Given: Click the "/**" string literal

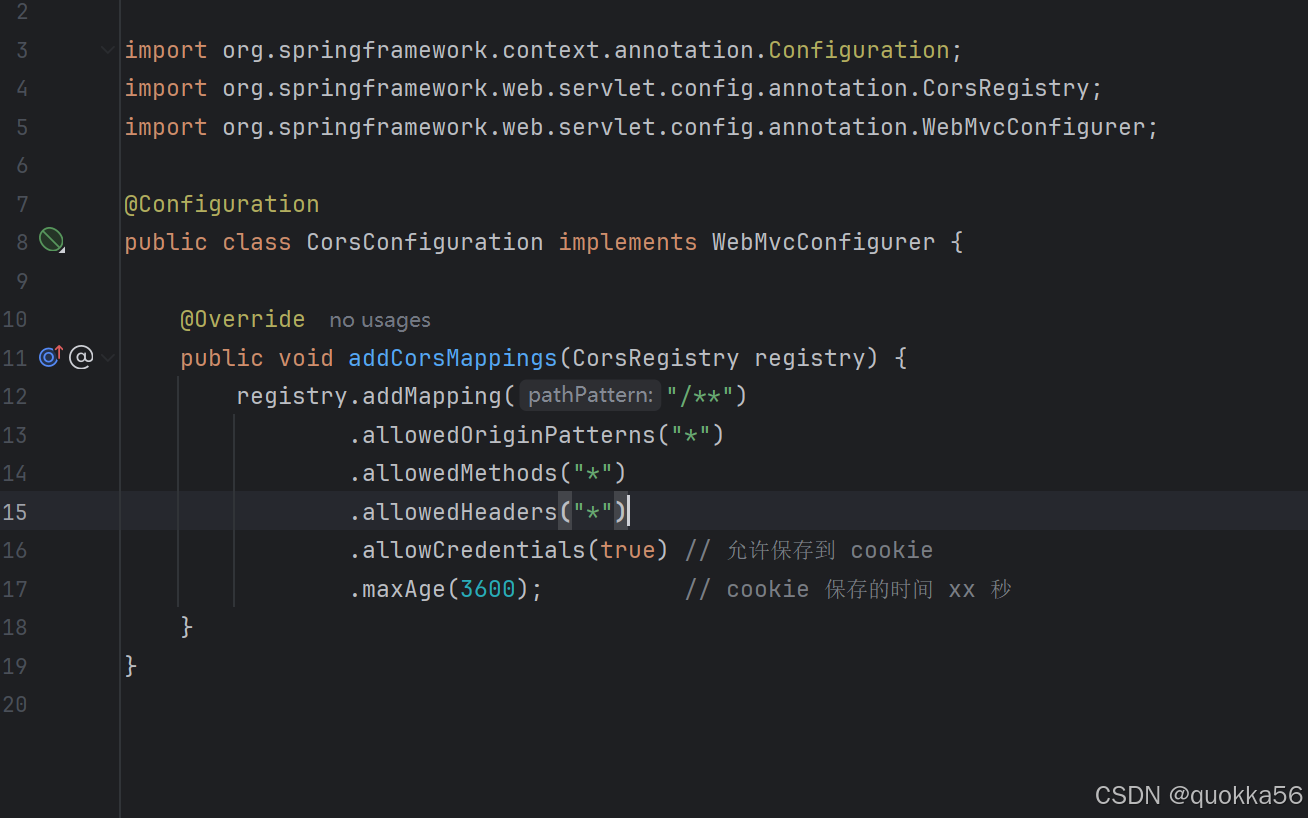Looking at the screenshot, I should click(x=700, y=396).
